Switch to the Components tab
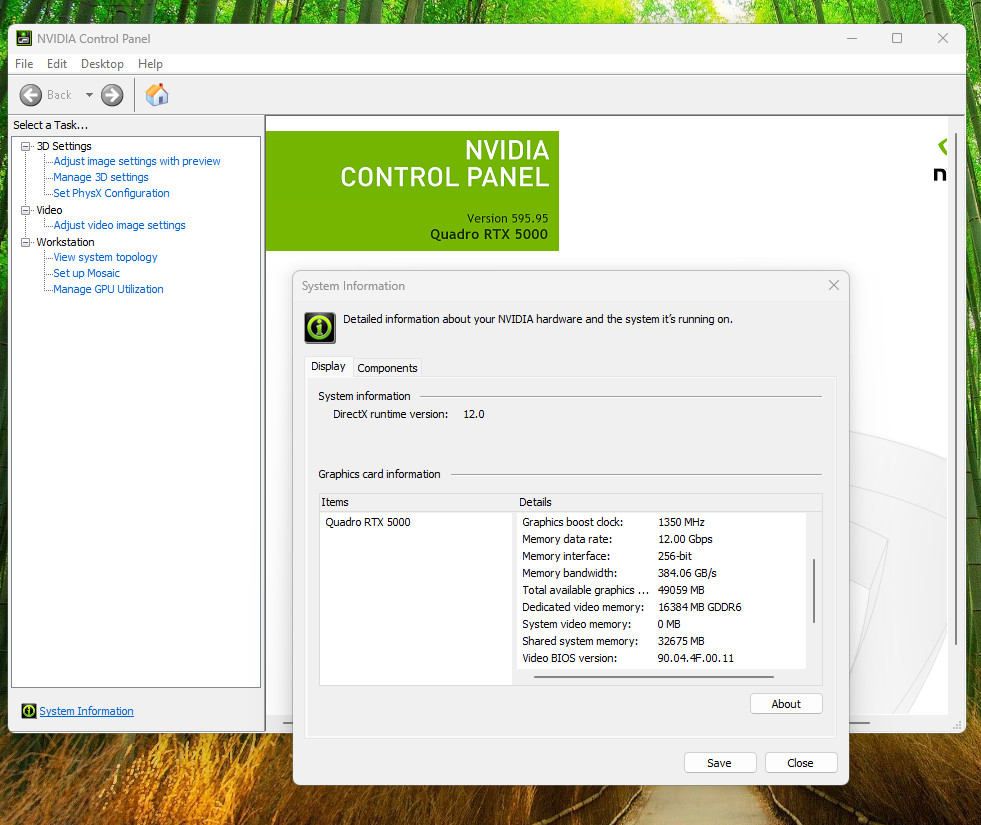 point(387,368)
